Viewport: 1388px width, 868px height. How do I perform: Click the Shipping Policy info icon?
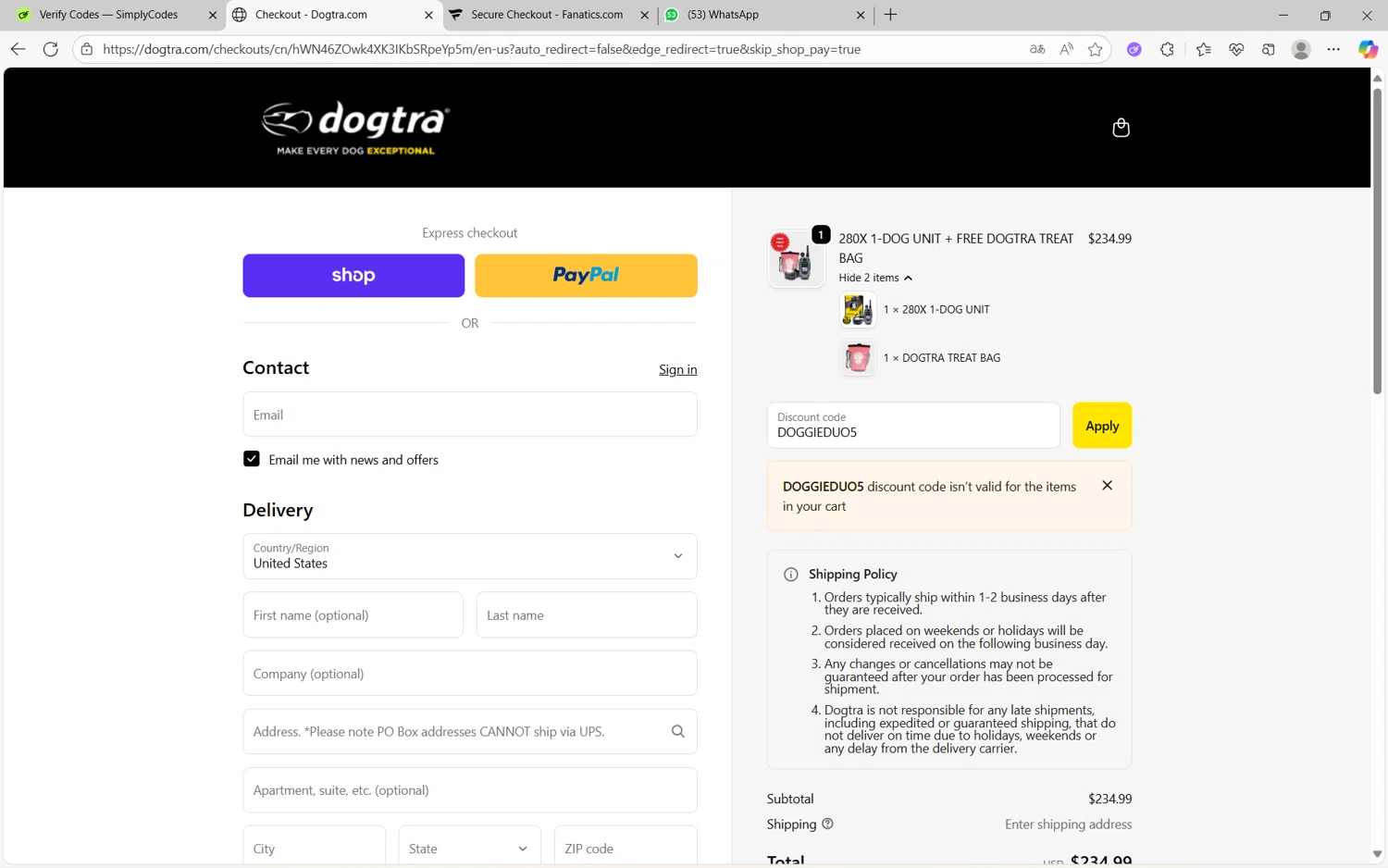pos(791,575)
